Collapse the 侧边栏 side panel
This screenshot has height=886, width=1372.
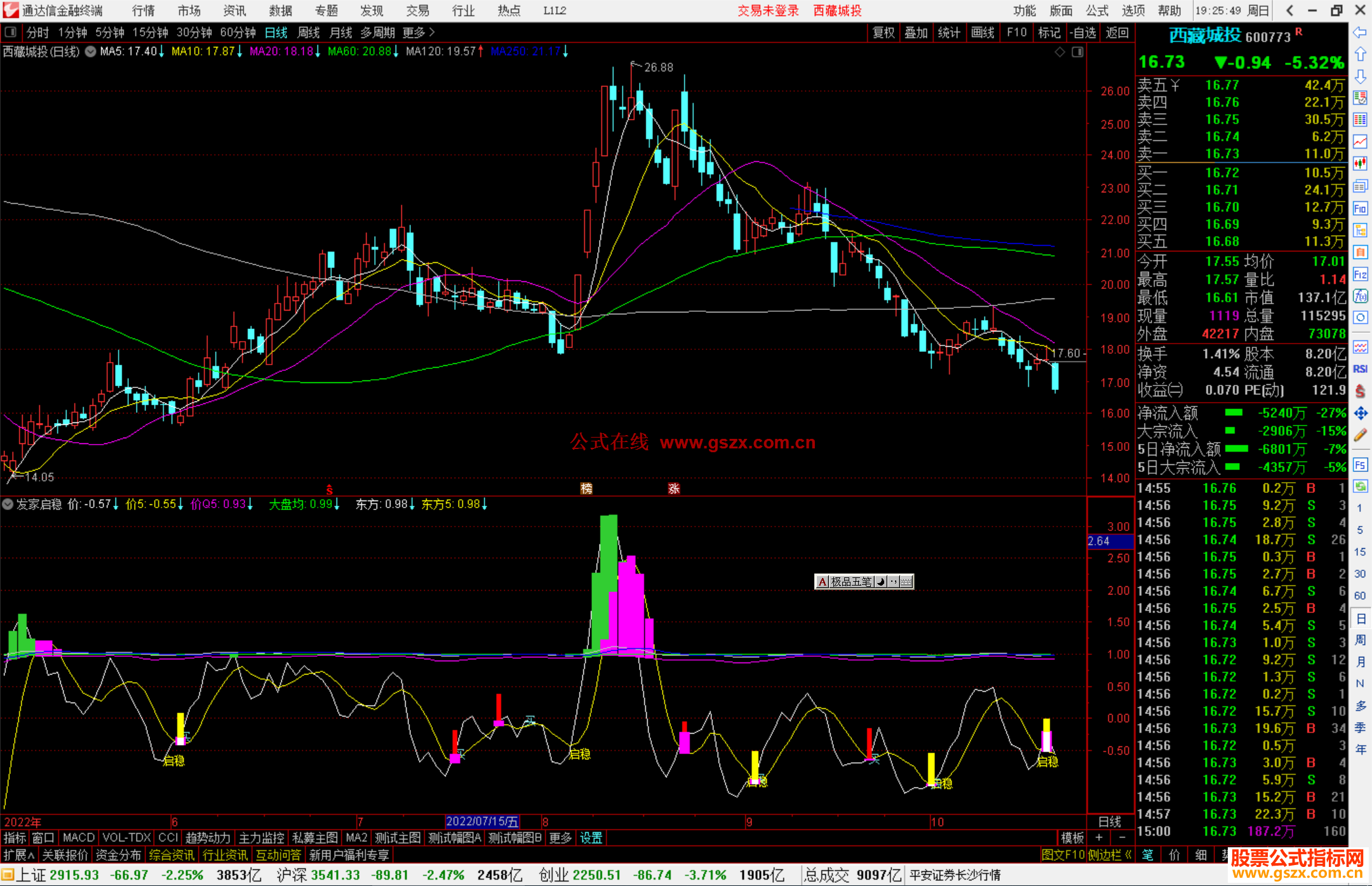tap(1110, 855)
